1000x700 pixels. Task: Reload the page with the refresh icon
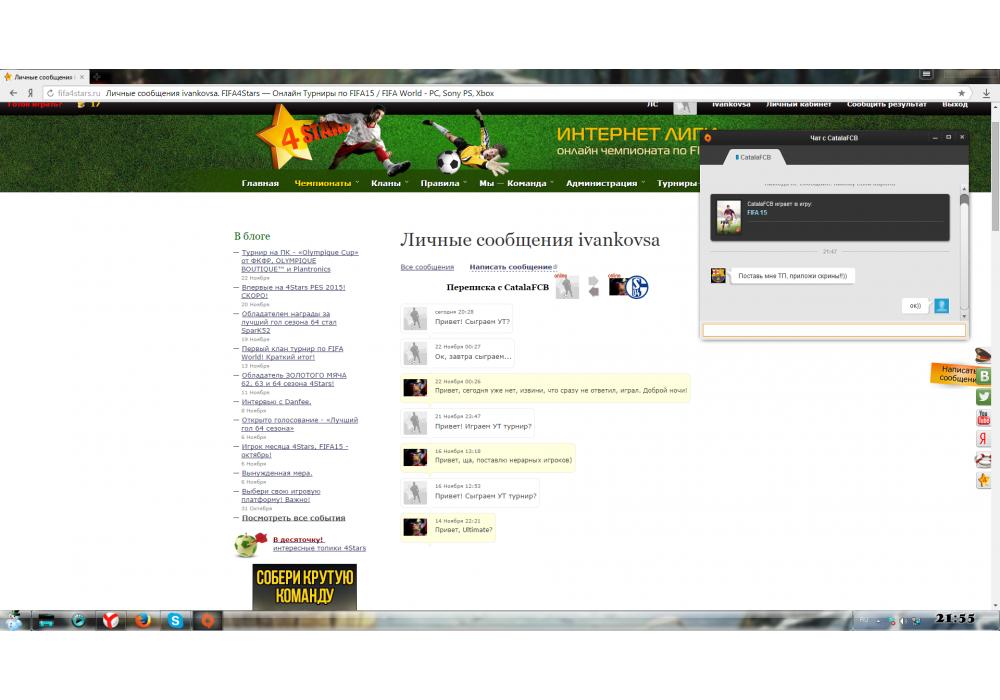(50, 93)
